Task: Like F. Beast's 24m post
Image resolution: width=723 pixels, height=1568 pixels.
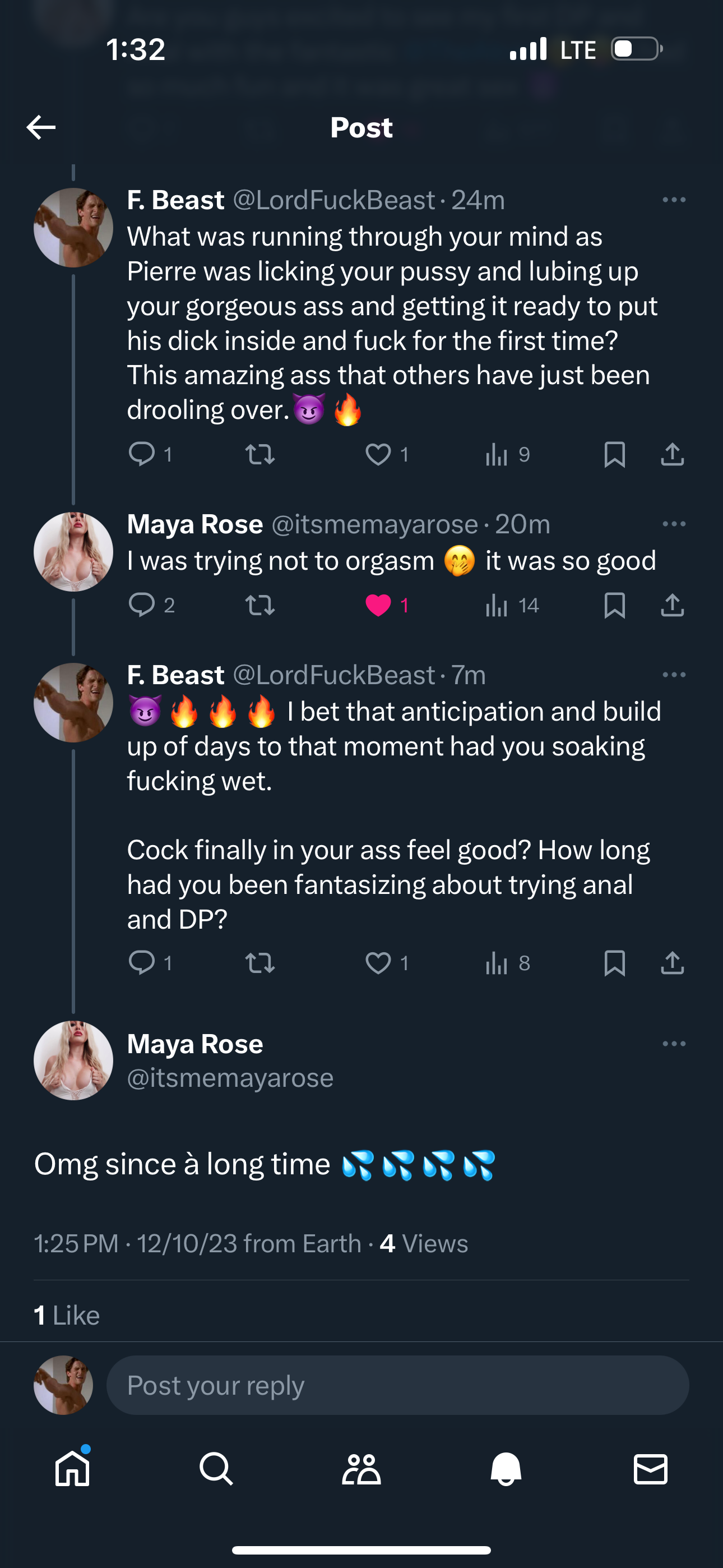Action: pos(378,454)
